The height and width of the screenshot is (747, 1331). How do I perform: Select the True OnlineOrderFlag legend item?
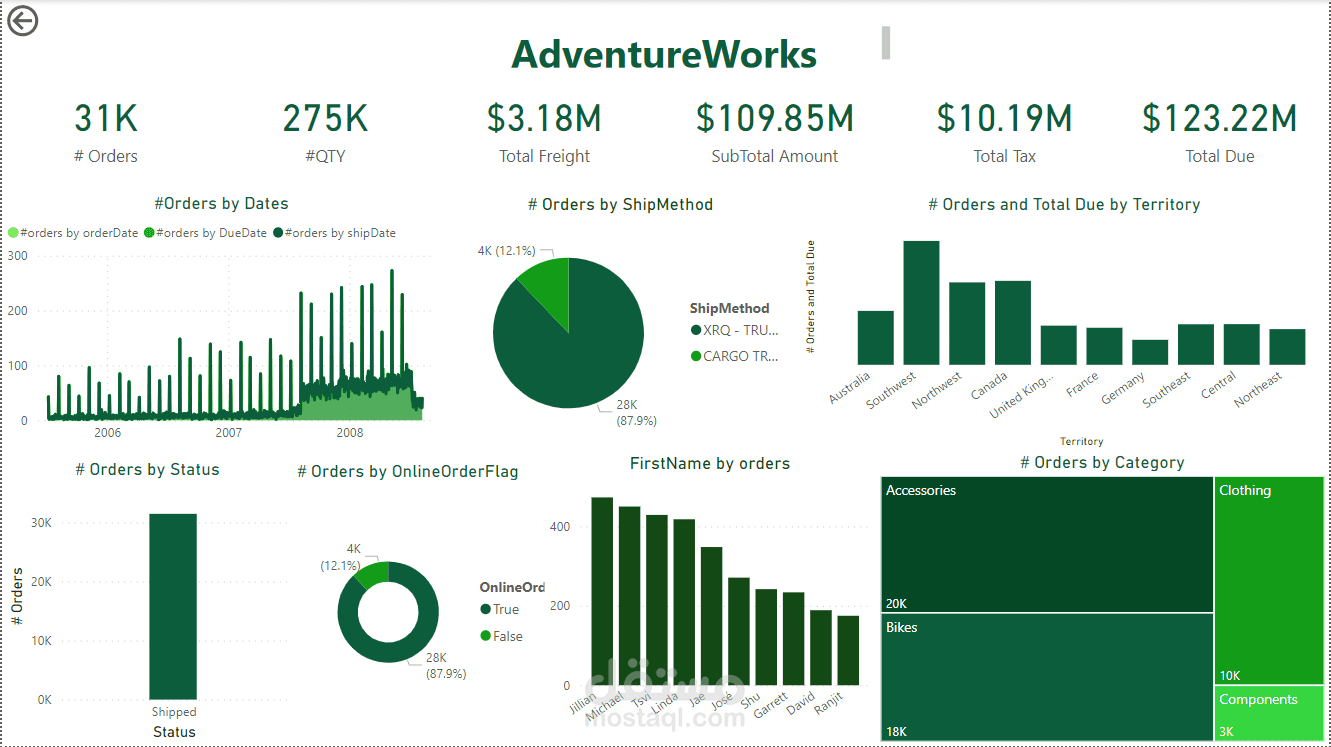[x=499, y=609]
